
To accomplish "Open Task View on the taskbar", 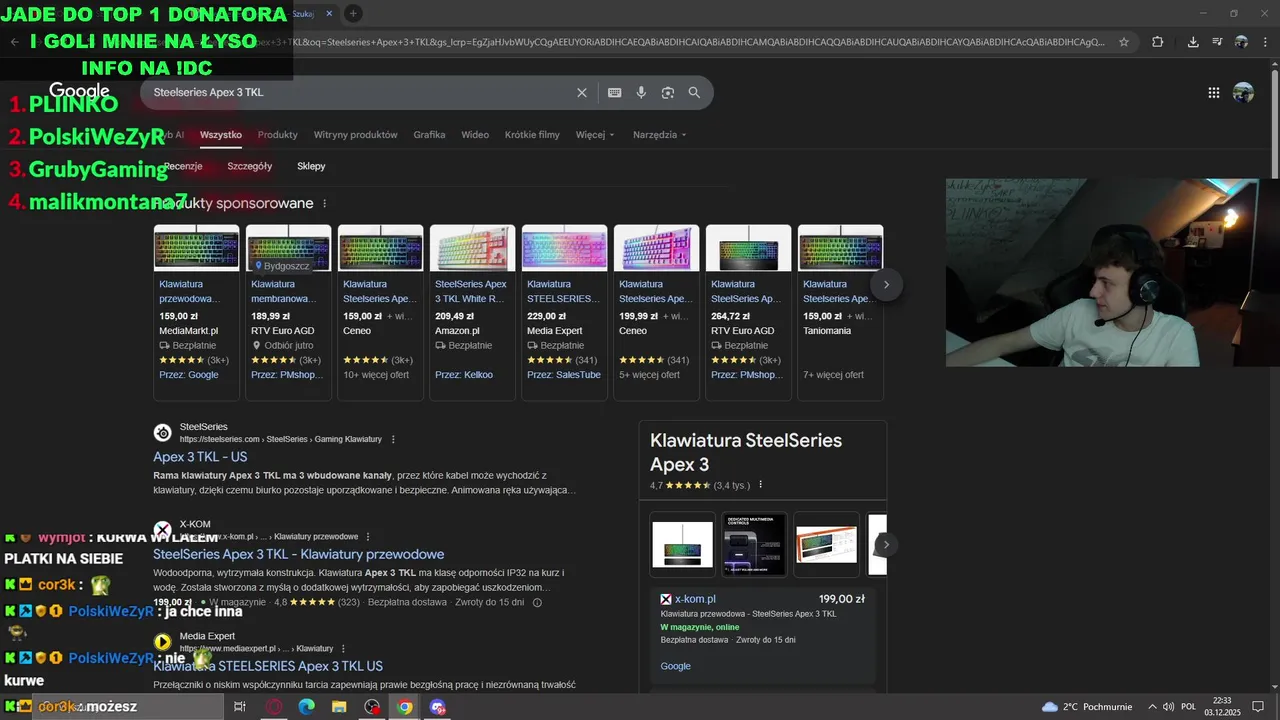I will [240, 707].
